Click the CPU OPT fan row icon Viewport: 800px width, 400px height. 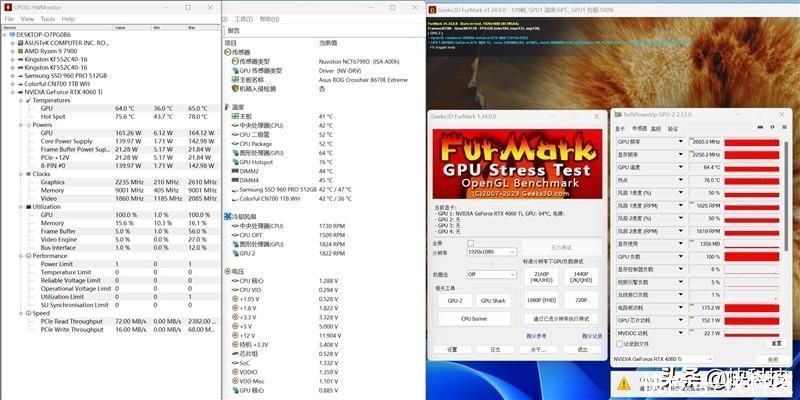coord(235,235)
